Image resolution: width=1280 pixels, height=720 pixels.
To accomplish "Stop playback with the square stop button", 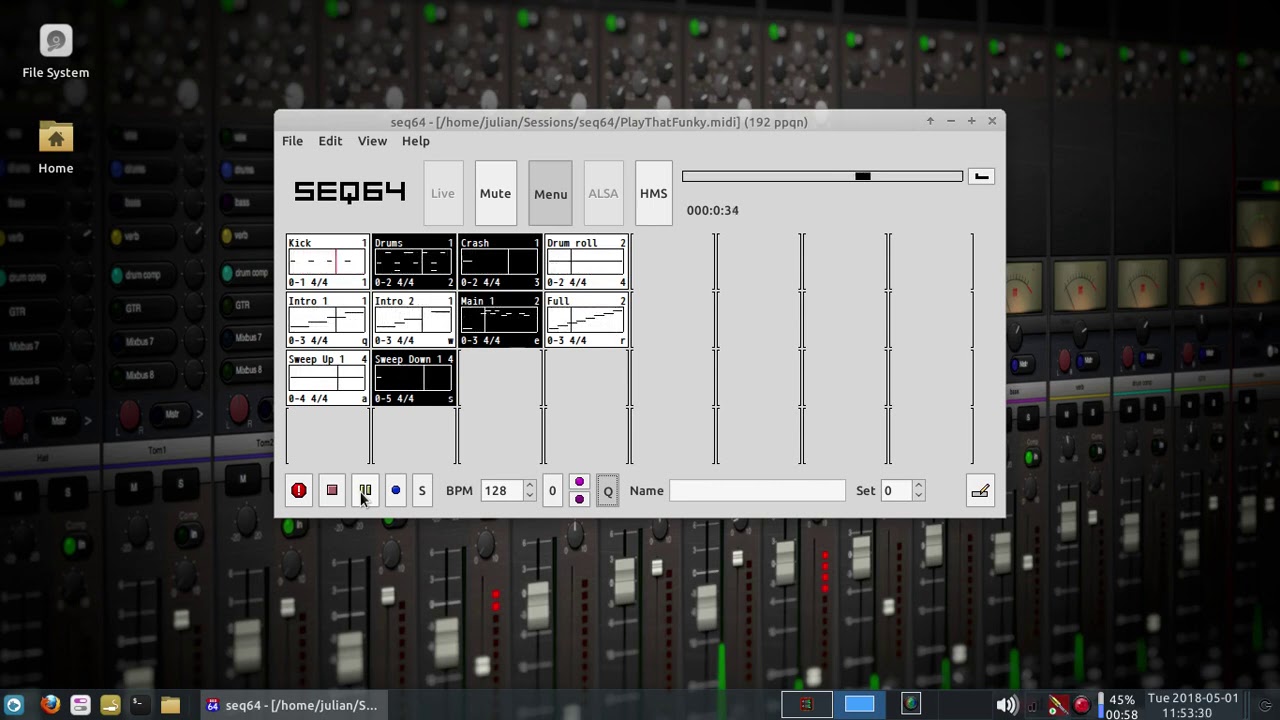I will pyautogui.click(x=332, y=490).
